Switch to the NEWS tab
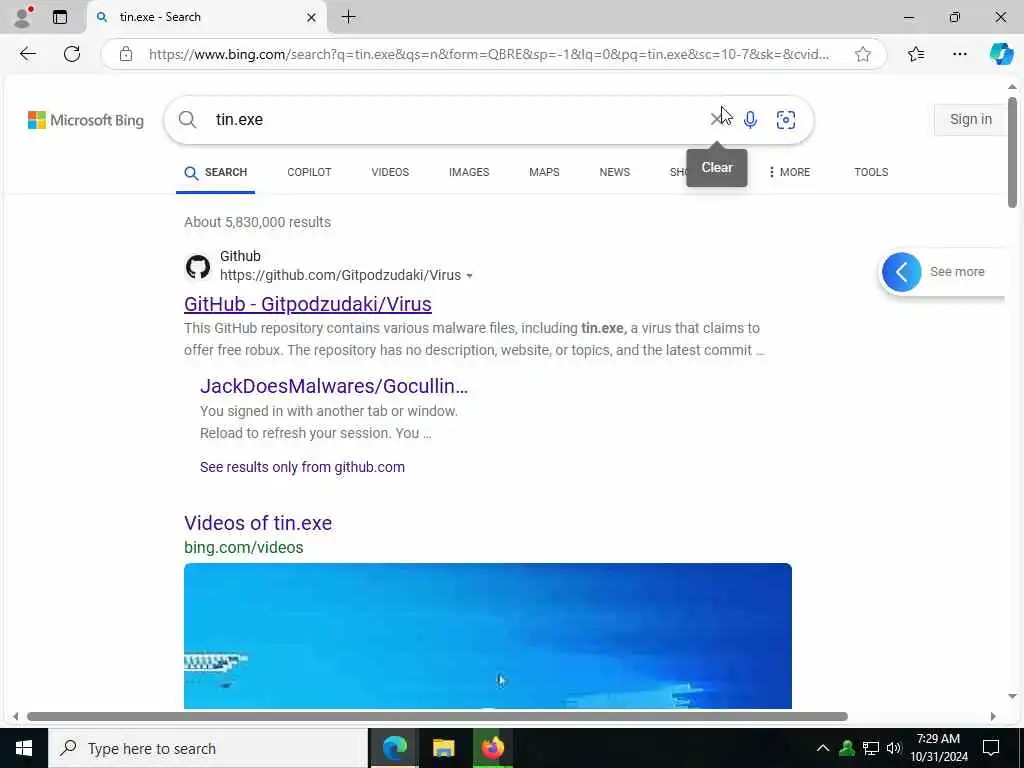 [x=615, y=172]
